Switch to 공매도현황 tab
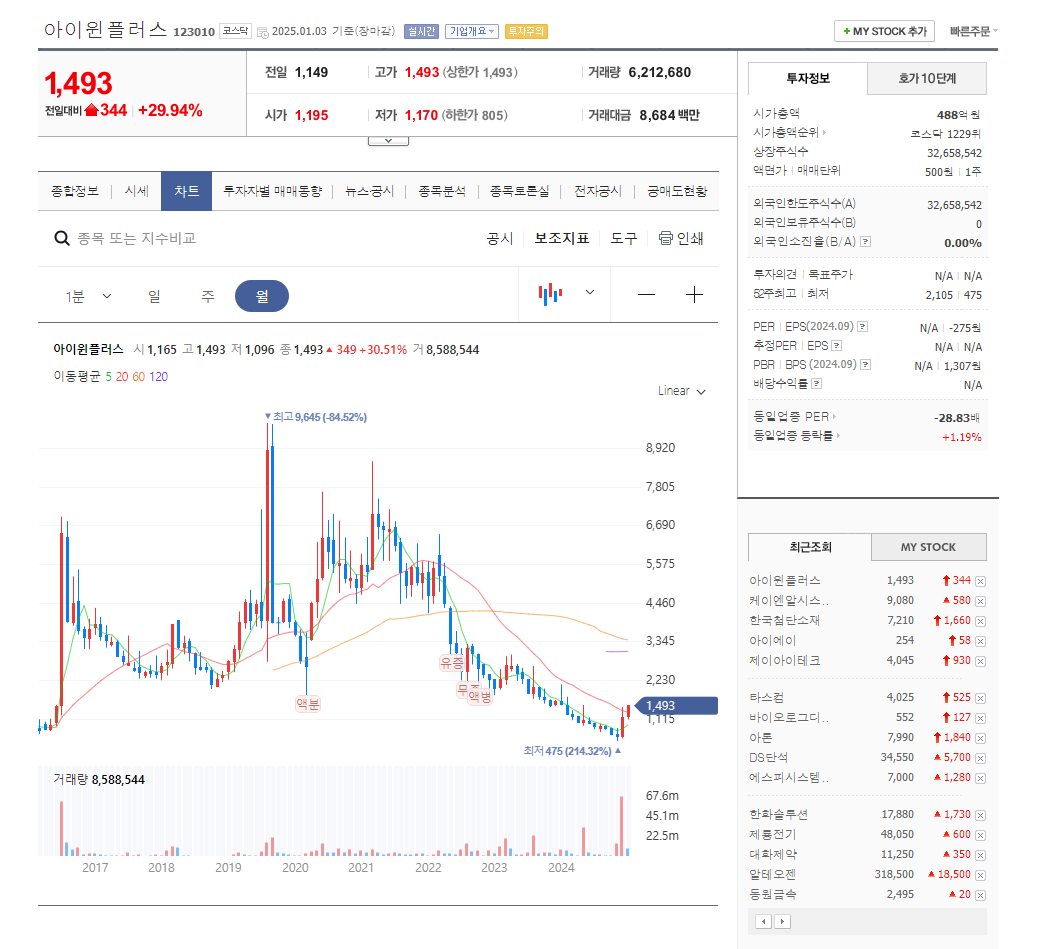 [x=677, y=191]
